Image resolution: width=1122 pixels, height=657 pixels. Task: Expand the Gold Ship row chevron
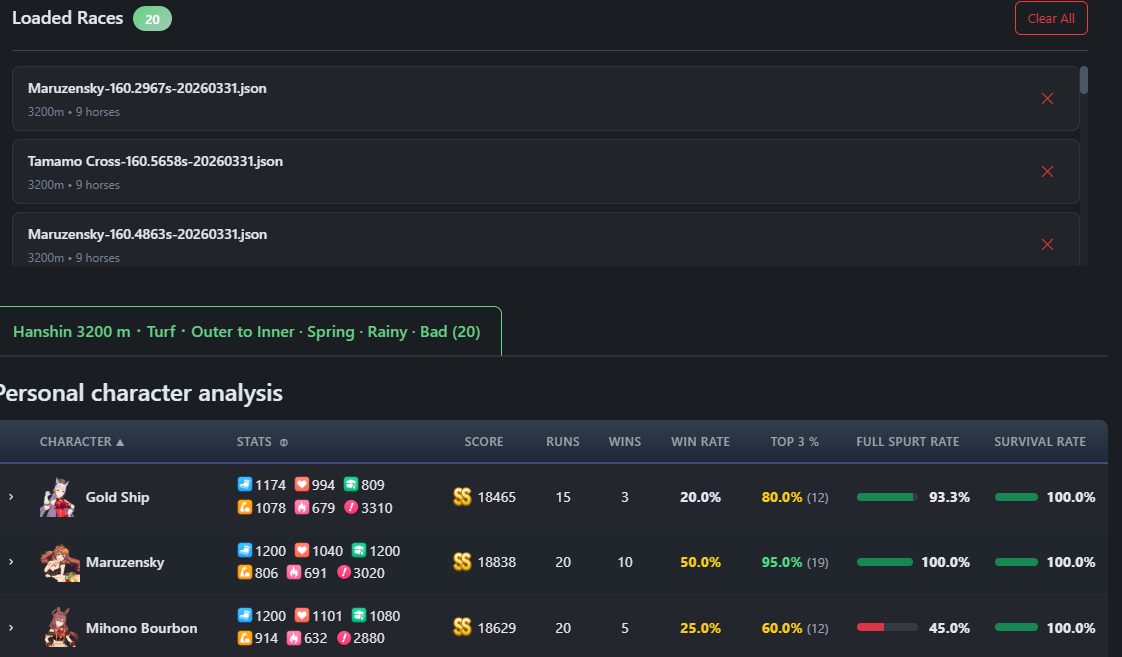[x=11, y=497]
